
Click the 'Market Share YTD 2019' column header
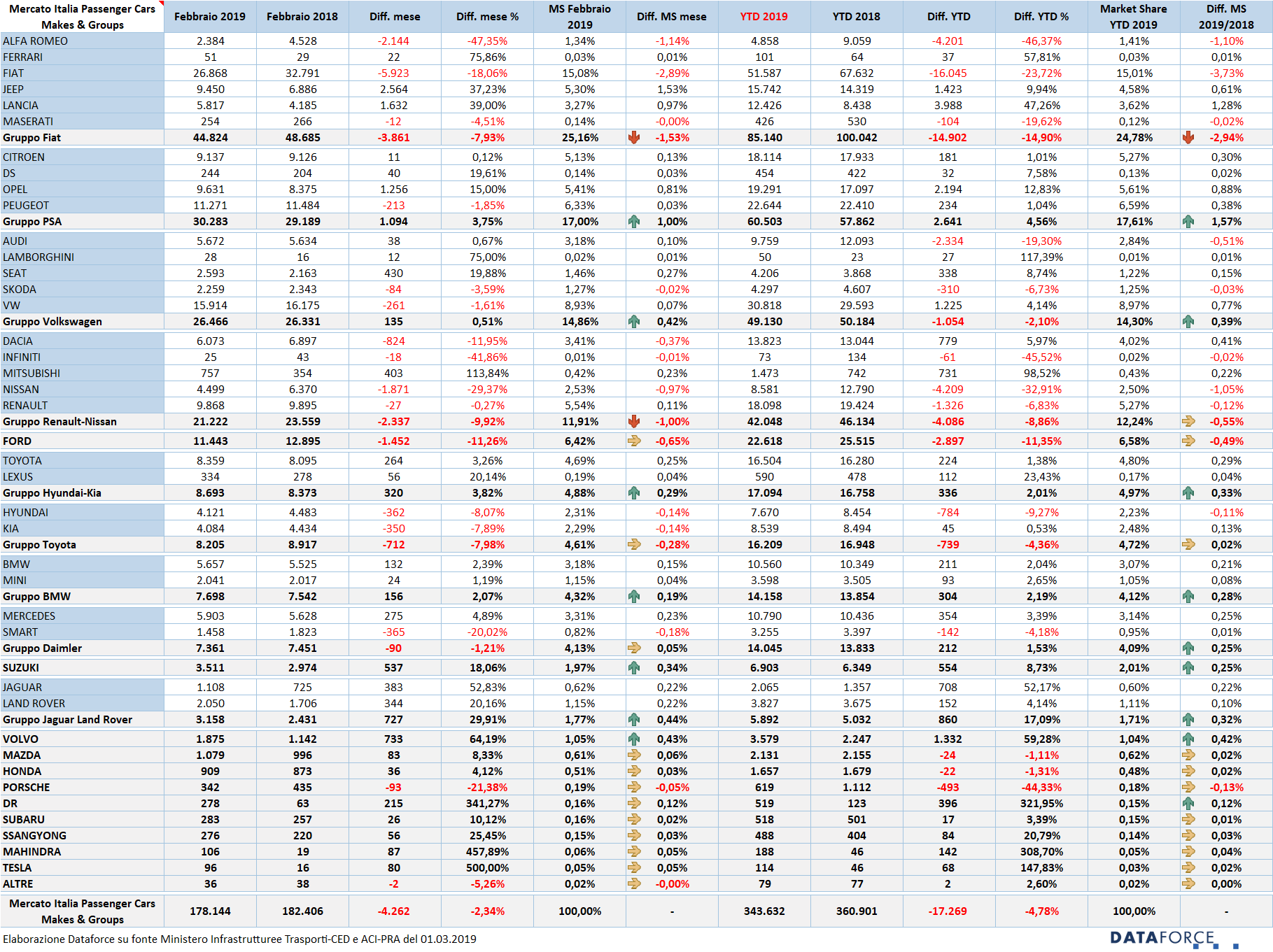click(x=1134, y=17)
